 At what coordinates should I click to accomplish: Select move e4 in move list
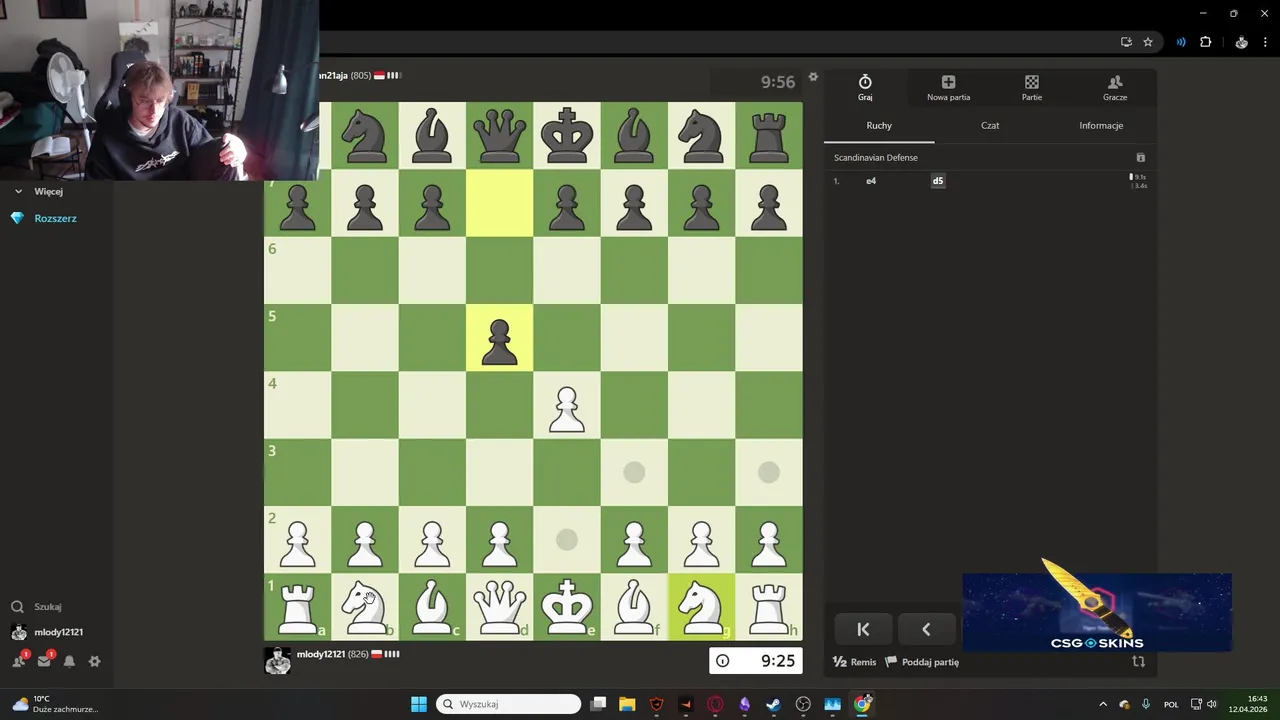tap(871, 181)
